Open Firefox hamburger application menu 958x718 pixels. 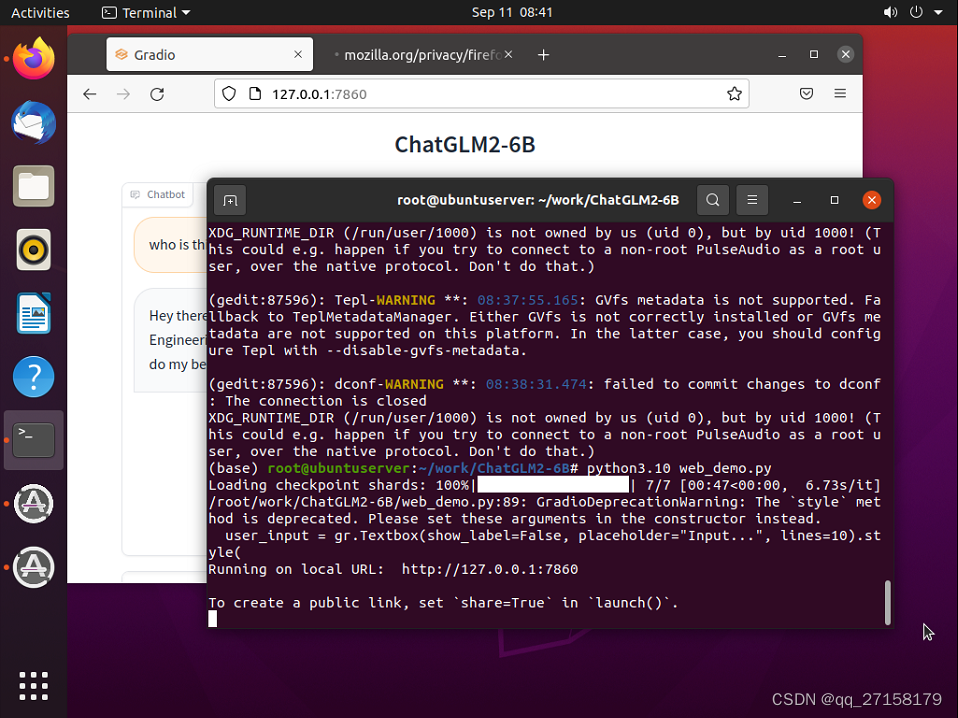click(840, 93)
